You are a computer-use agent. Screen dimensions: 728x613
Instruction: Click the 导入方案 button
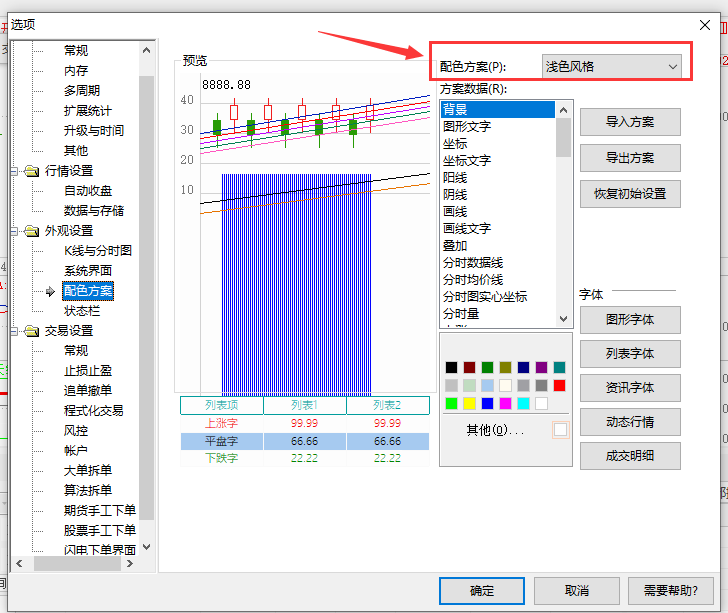click(x=630, y=122)
